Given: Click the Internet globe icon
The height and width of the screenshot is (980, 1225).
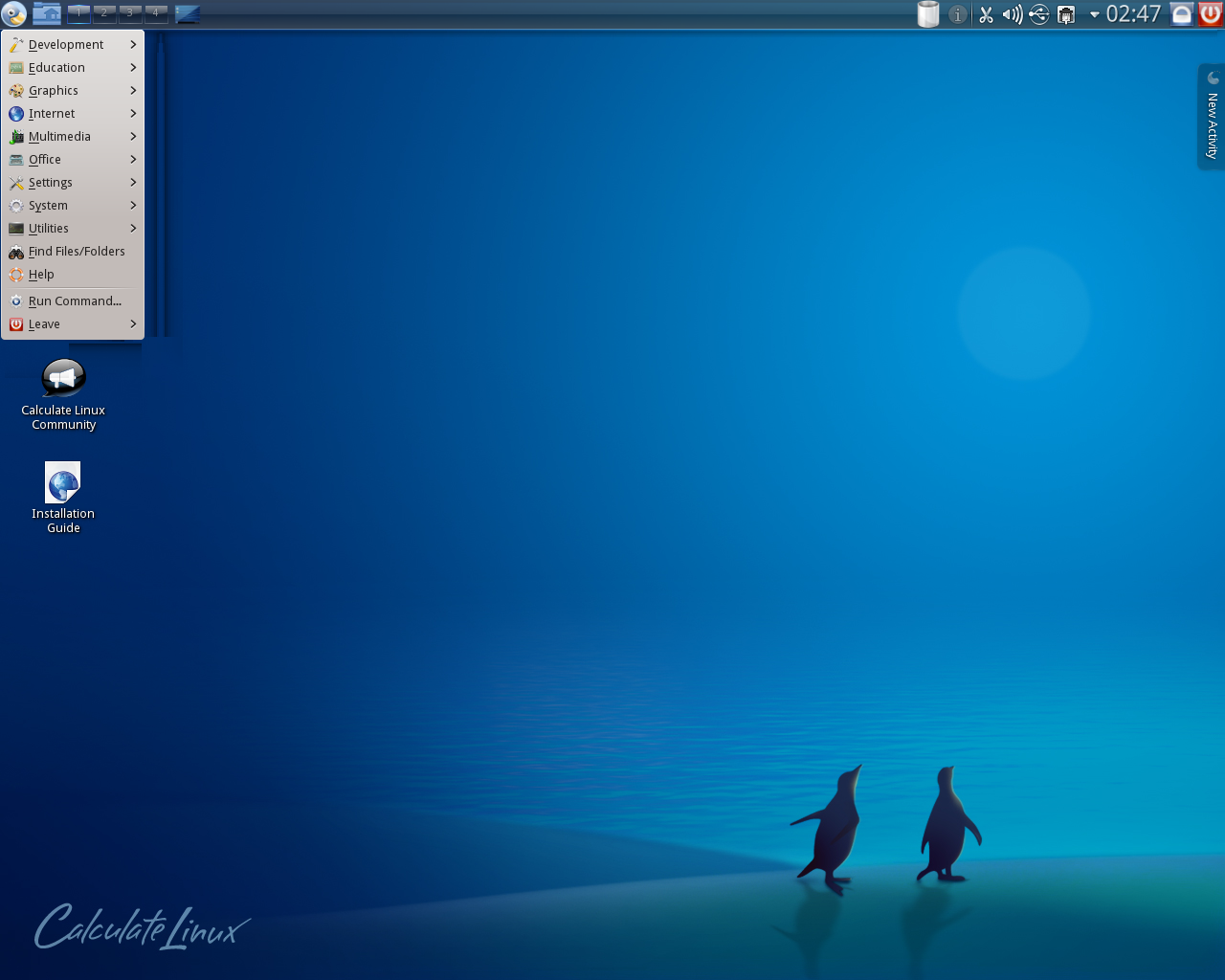Looking at the screenshot, I should (x=16, y=114).
